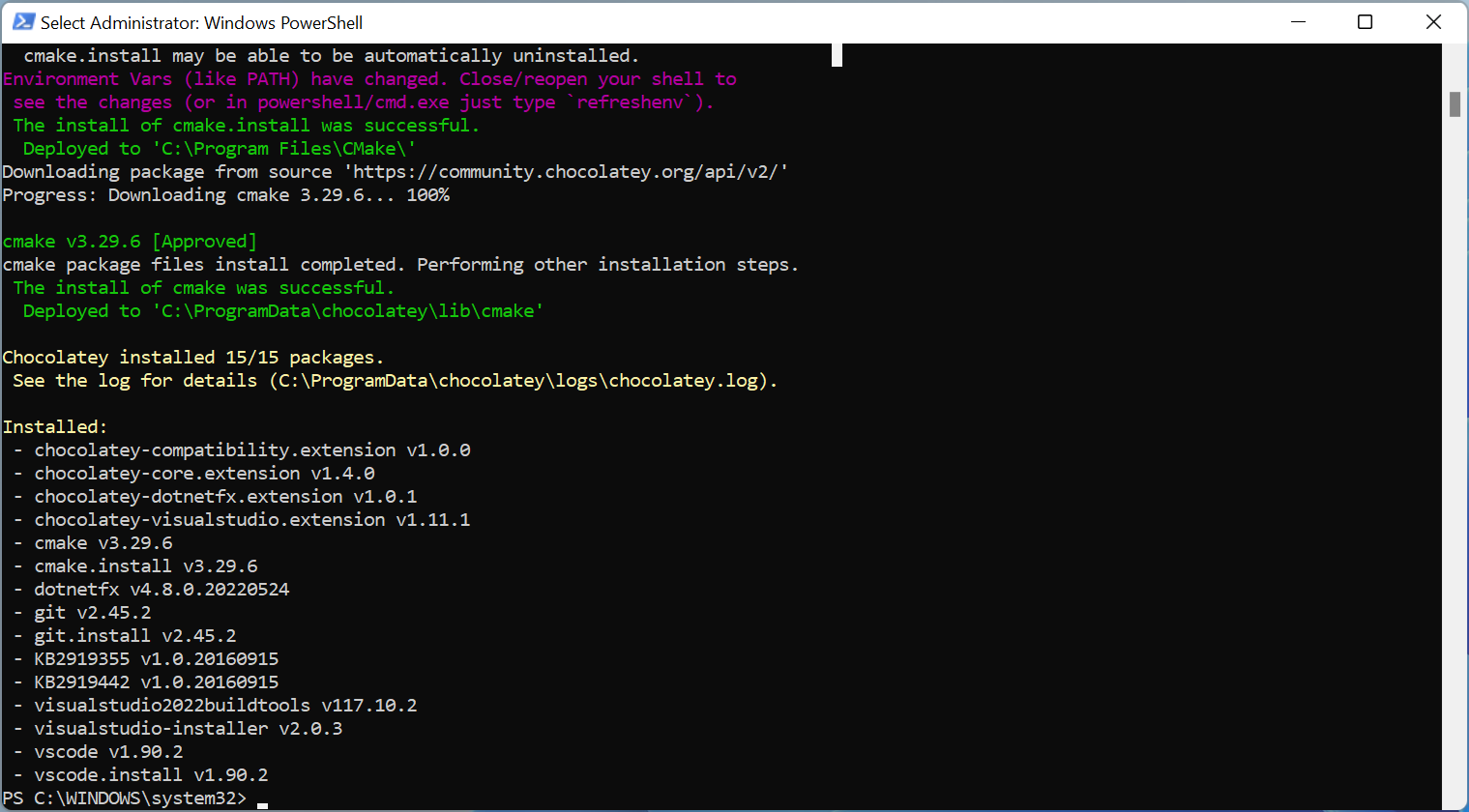Viewport: 1469px width, 812px height.
Task: Click the vertical scrollbar thumb
Action: pos(1454,103)
